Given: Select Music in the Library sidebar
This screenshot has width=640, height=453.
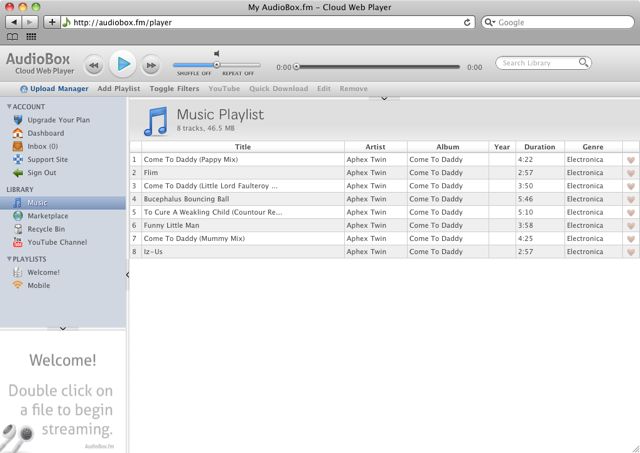Looking at the screenshot, I should pos(63,203).
